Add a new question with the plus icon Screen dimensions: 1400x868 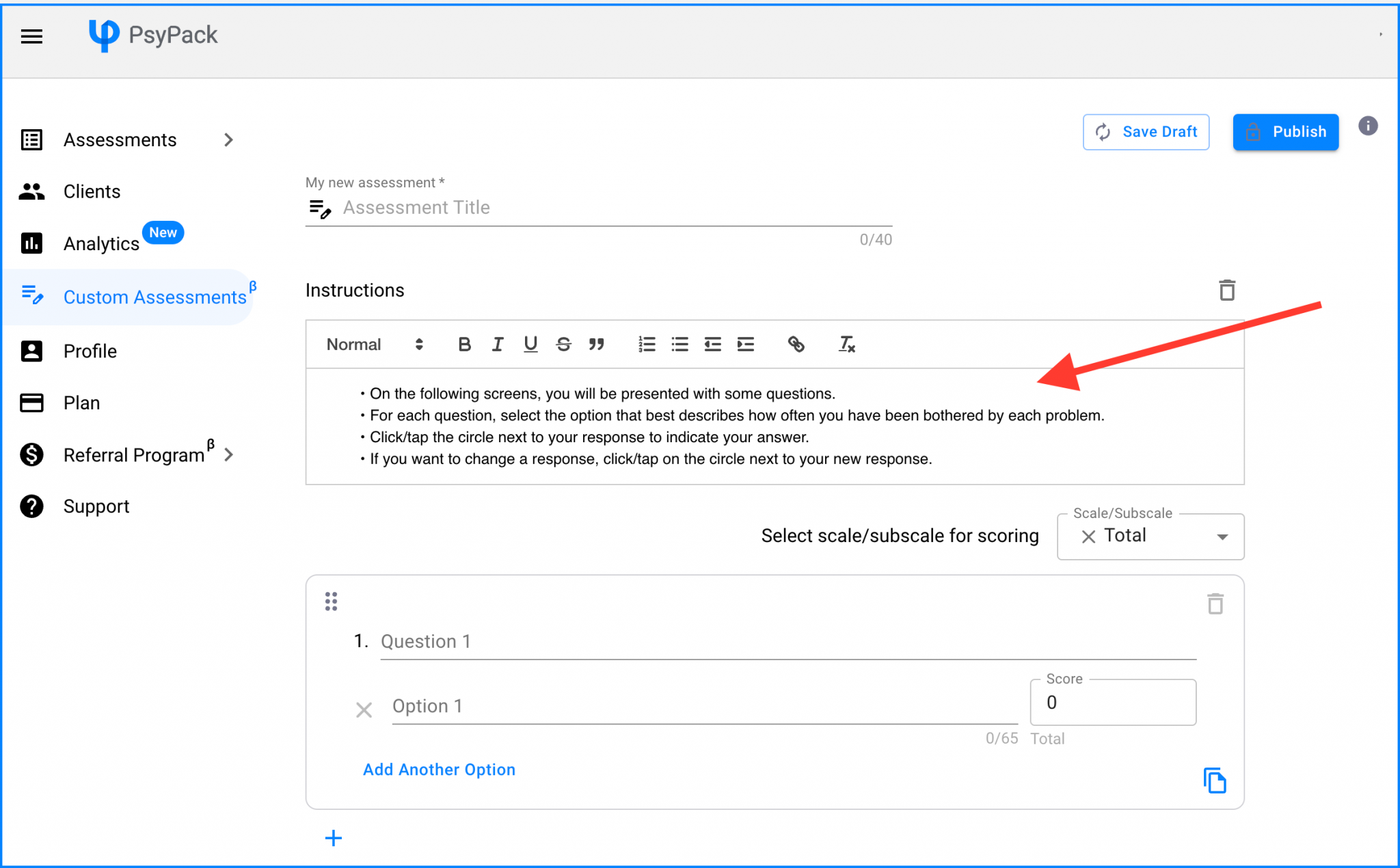pos(333,837)
